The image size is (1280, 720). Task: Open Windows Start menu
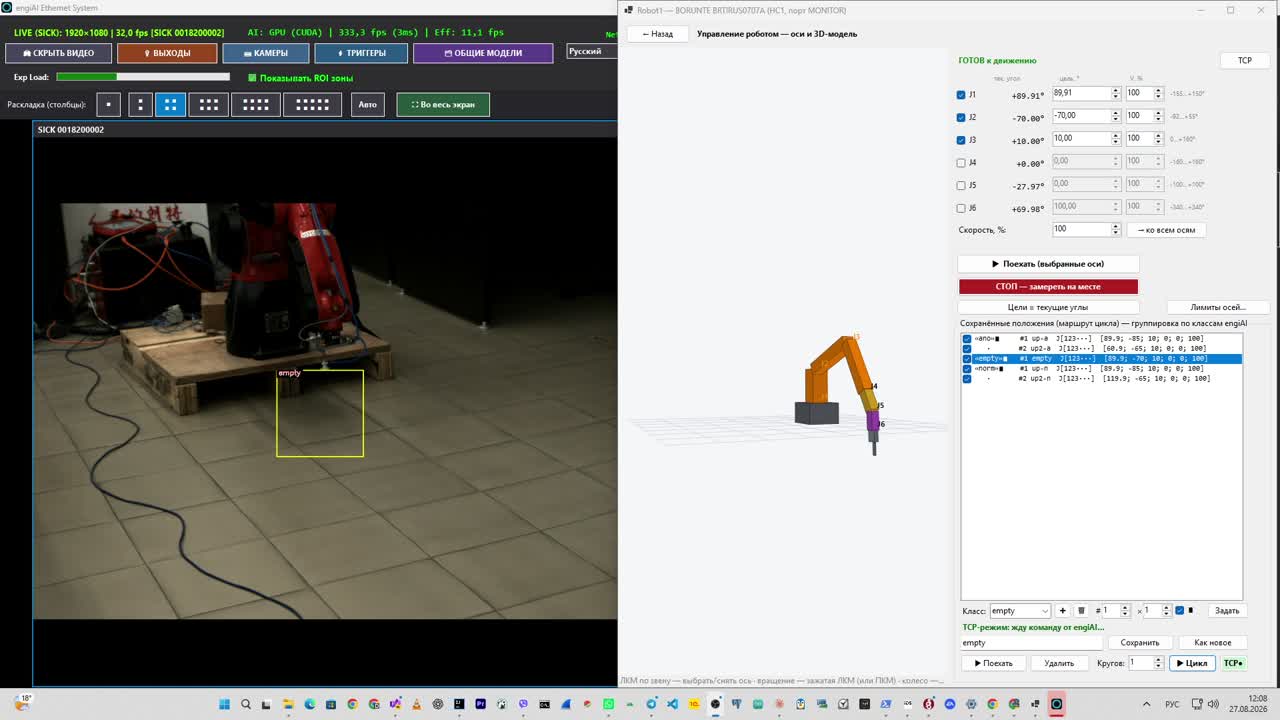225,704
